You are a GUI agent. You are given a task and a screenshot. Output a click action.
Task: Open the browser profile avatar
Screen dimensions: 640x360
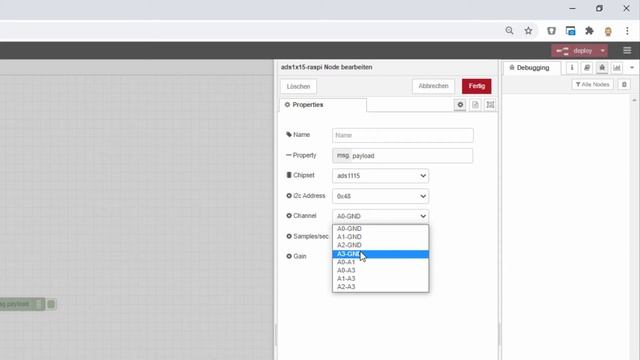click(x=608, y=31)
